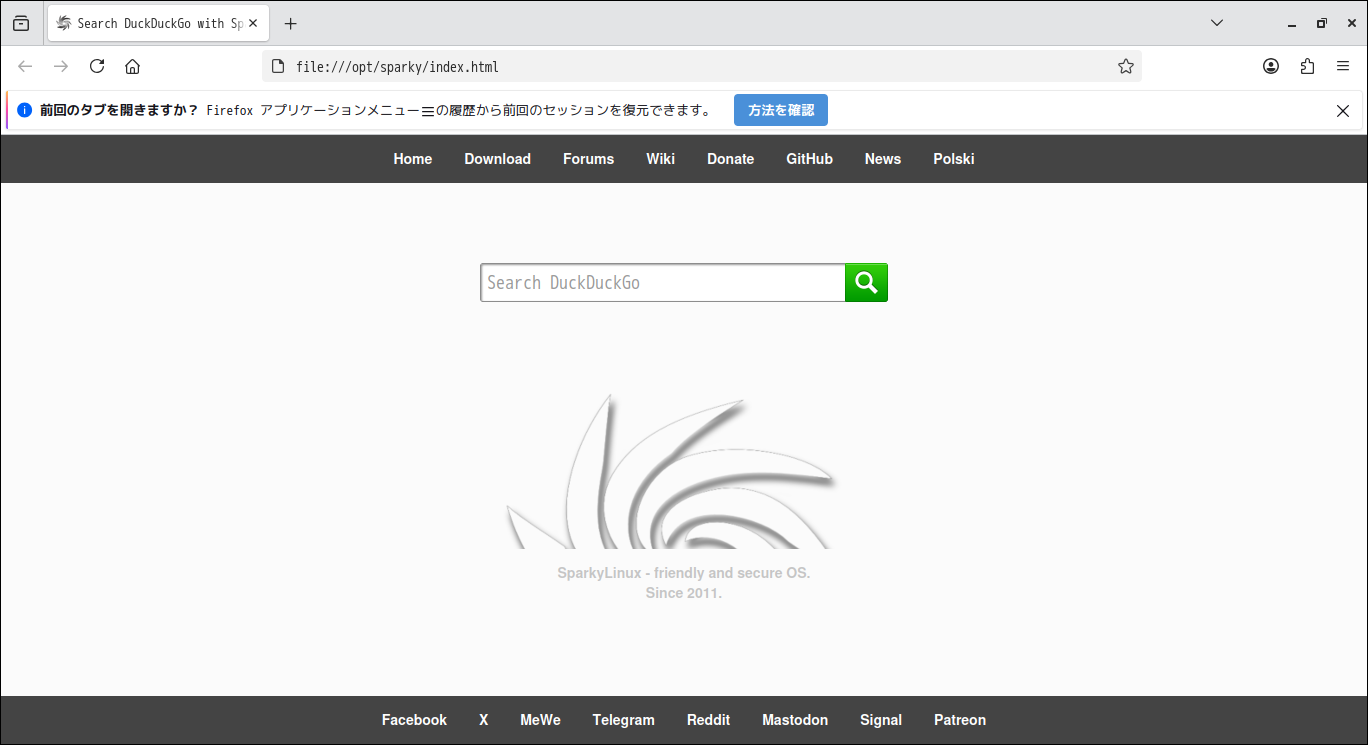Open the Firefox hamburger application menu

tap(1343, 66)
